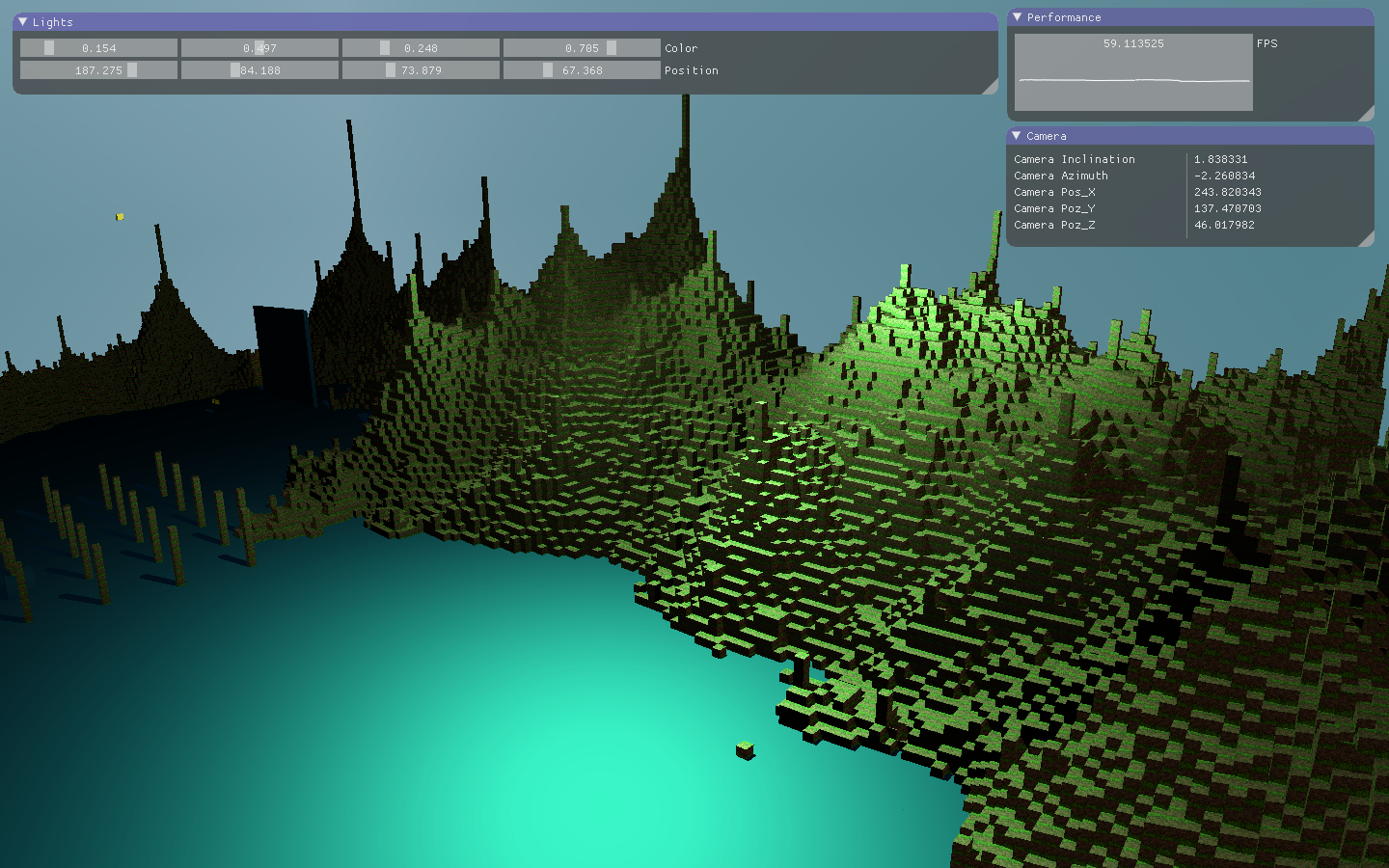Click the Position slider showing 67.368

(x=582, y=70)
